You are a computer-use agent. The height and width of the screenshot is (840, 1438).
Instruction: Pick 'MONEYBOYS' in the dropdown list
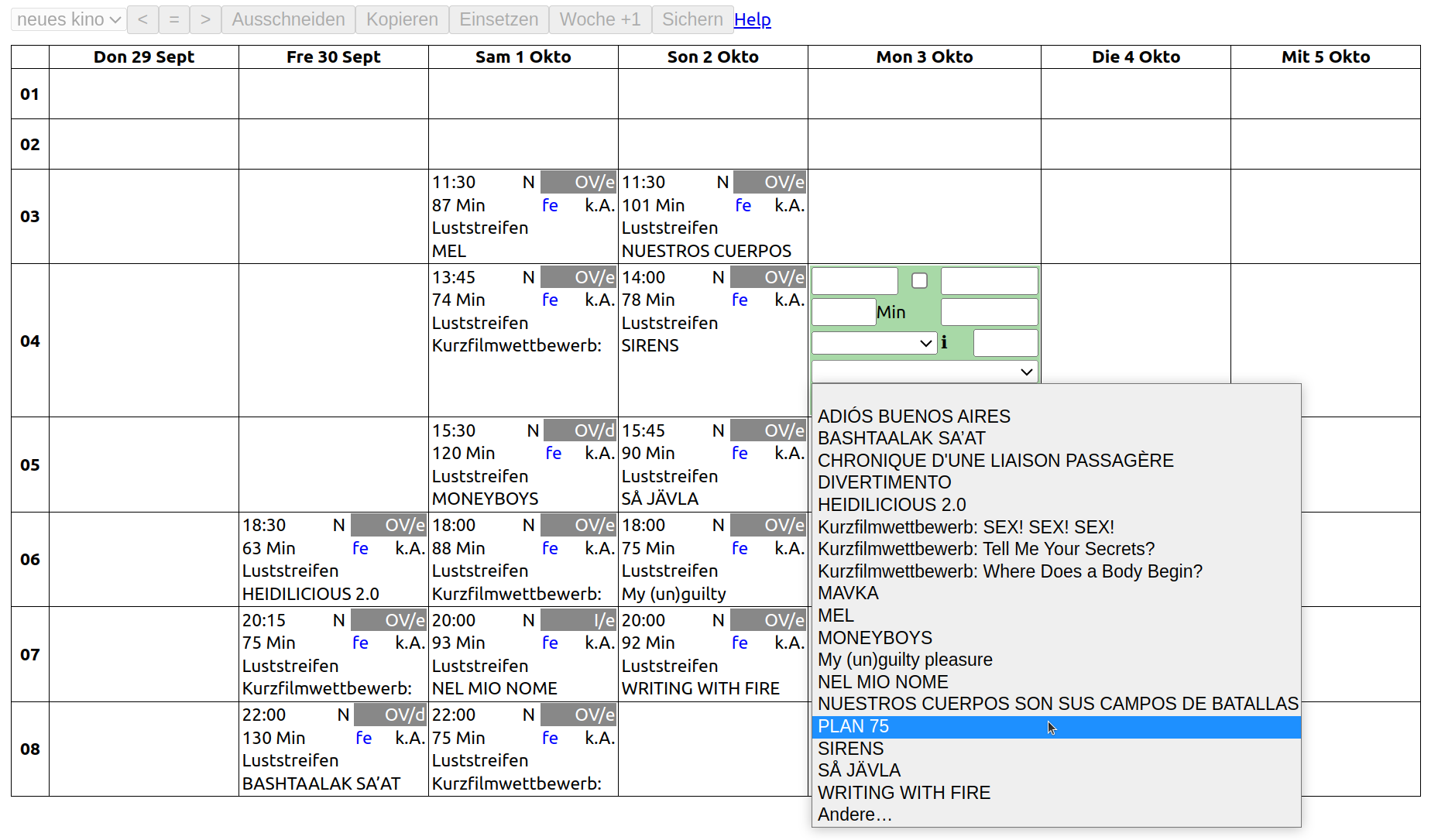pos(874,638)
